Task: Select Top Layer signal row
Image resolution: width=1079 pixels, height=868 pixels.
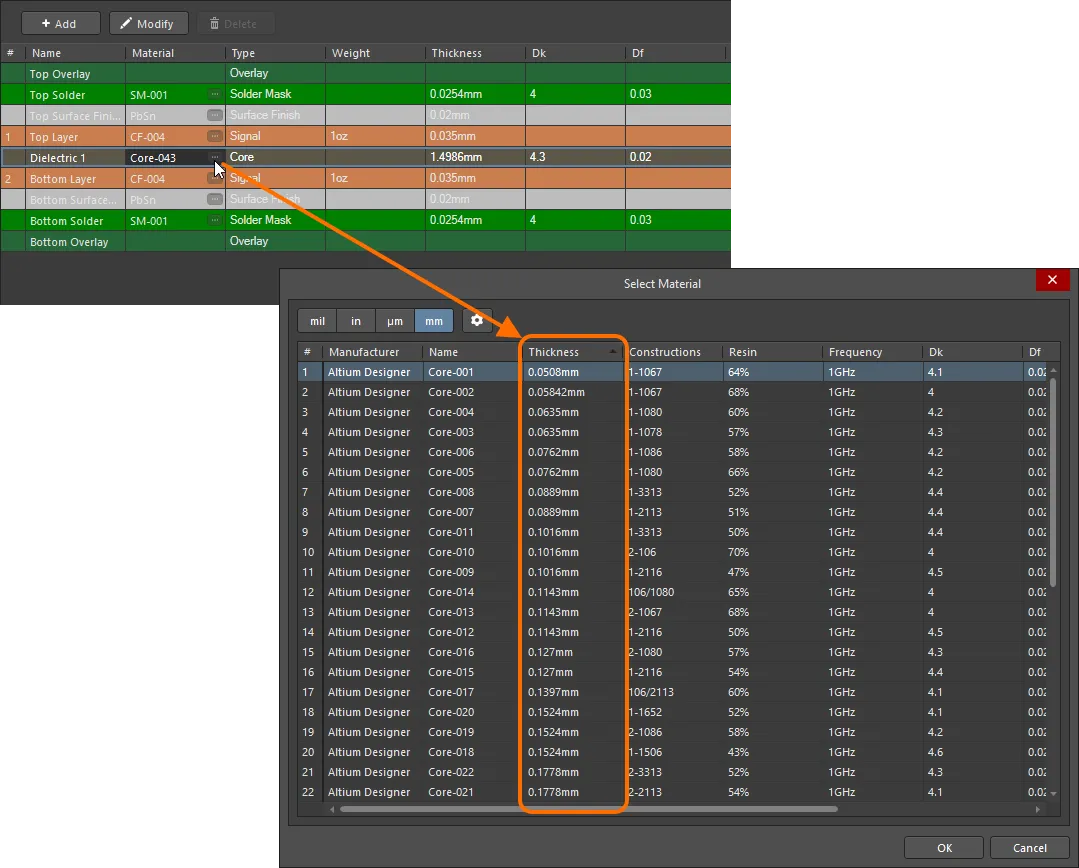Action: pos(365,136)
